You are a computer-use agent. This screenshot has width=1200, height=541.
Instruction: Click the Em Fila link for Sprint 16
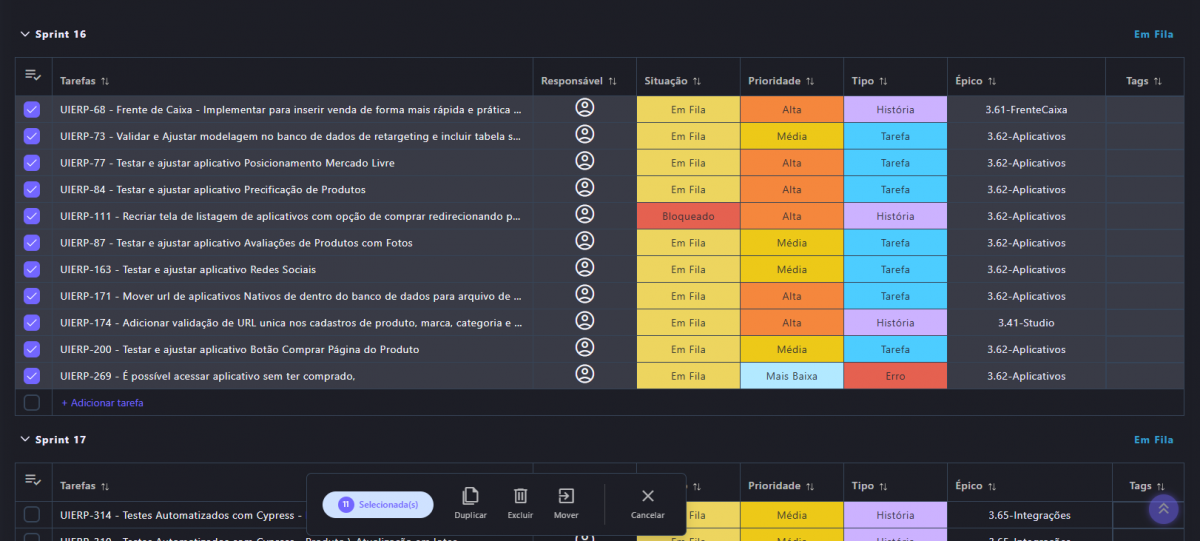tap(1153, 34)
